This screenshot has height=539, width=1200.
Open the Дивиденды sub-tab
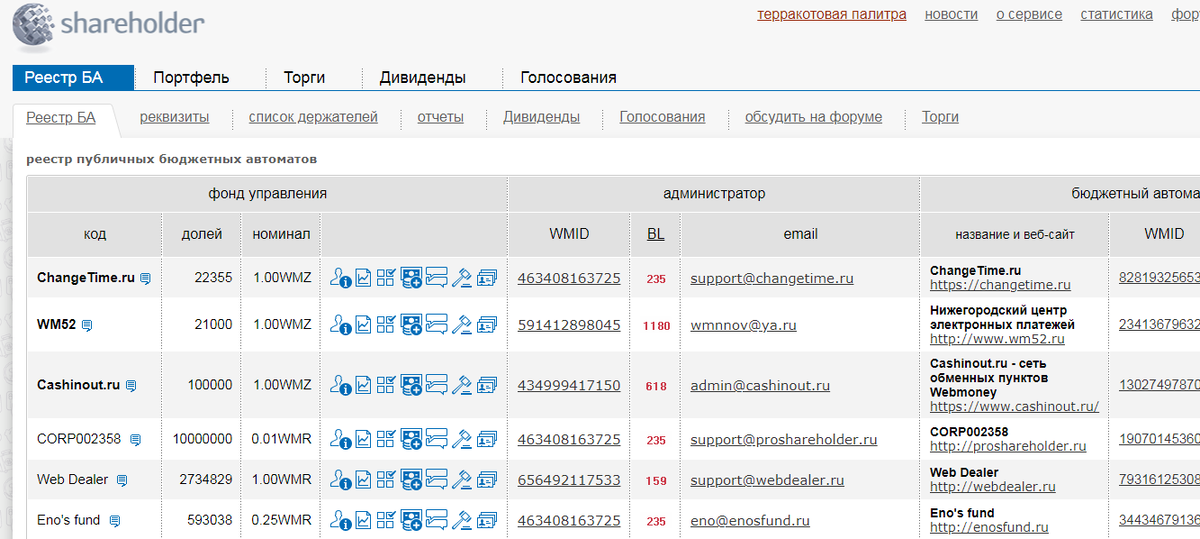(541, 117)
